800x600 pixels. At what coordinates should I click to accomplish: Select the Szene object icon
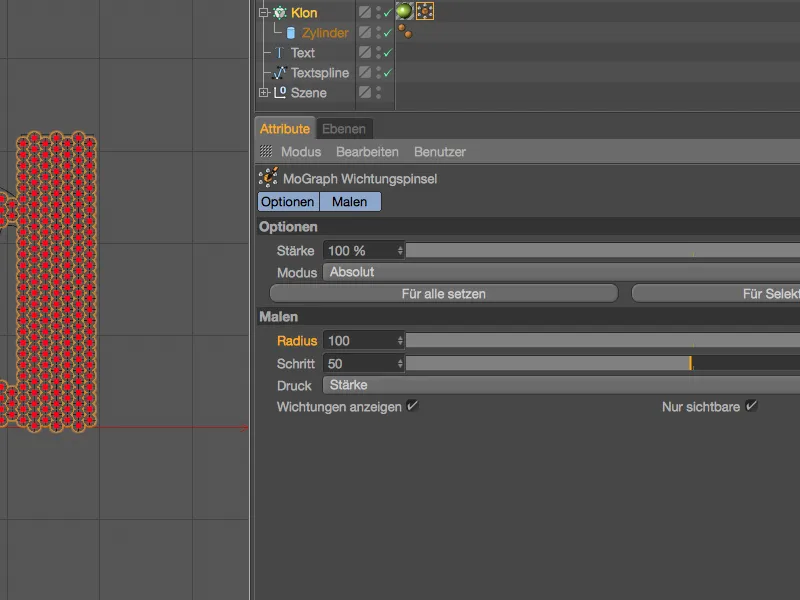[283, 91]
